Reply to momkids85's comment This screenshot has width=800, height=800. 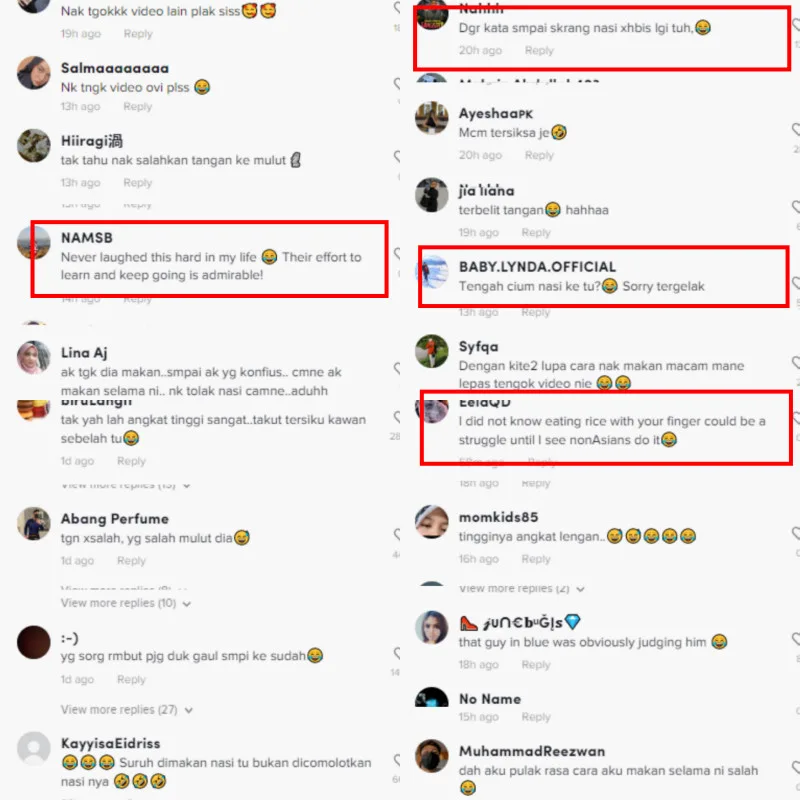(x=536, y=559)
